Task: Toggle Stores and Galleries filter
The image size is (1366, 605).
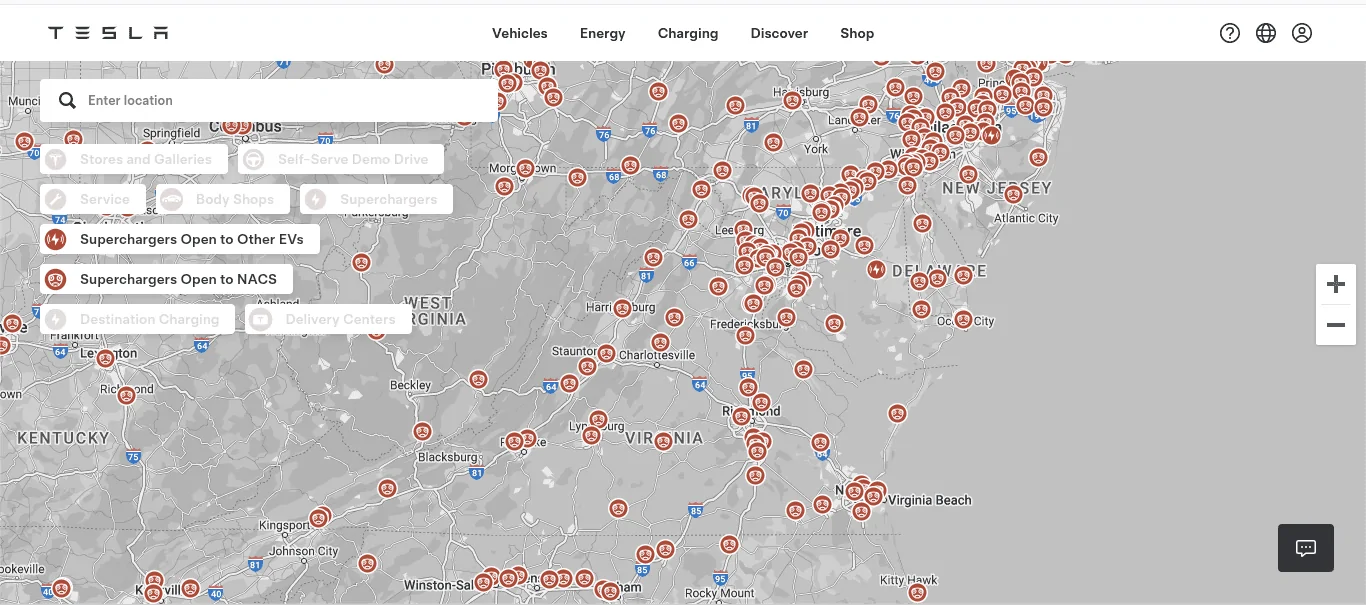Action: pos(134,159)
